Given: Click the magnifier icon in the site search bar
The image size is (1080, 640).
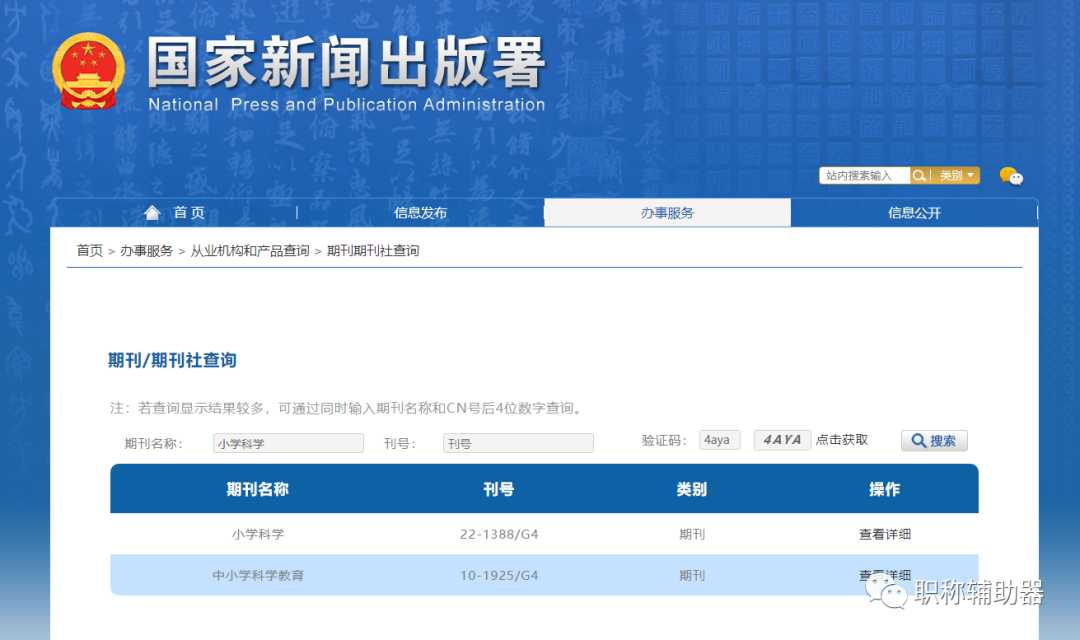Looking at the screenshot, I should pos(920,175).
